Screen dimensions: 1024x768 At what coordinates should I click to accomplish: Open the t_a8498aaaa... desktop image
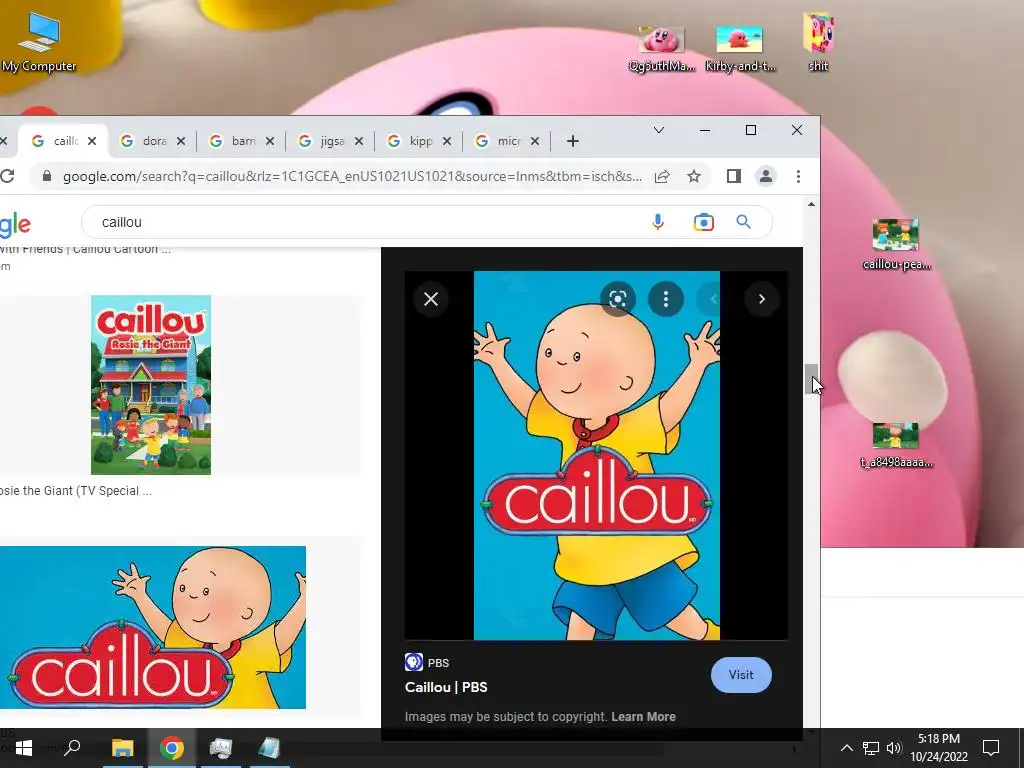896,445
